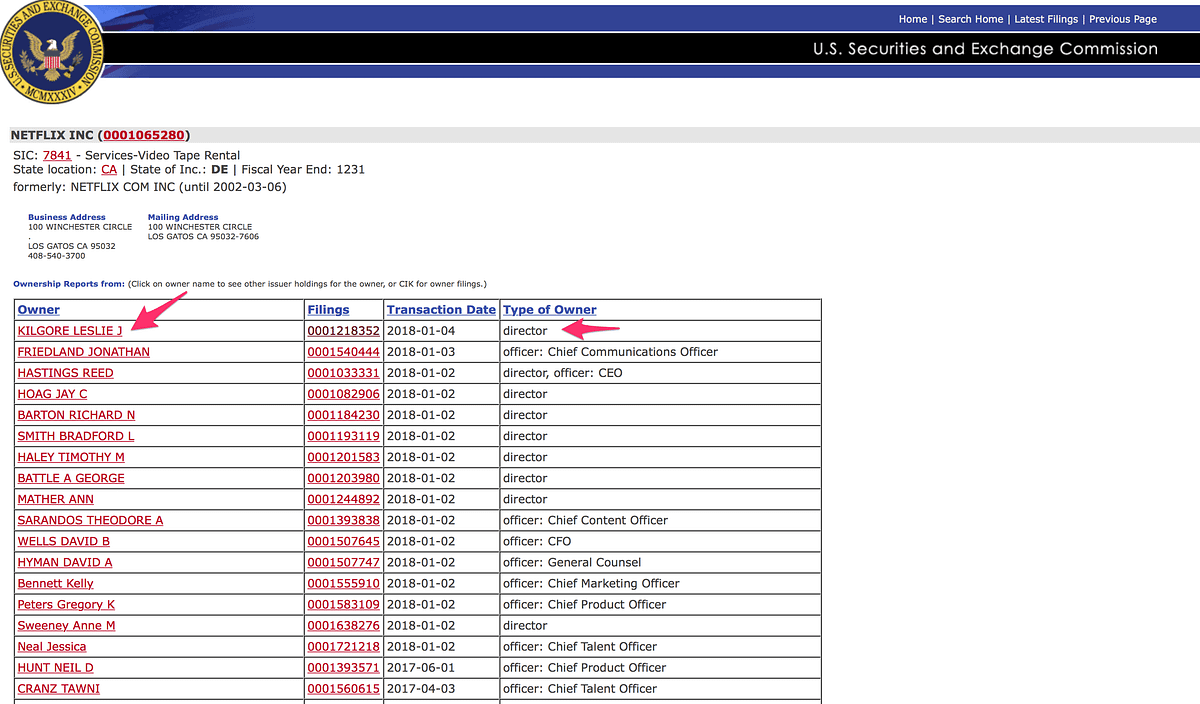Select 'officer: Chief Marketing Officer' cell

pyautogui.click(x=660, y=583)
